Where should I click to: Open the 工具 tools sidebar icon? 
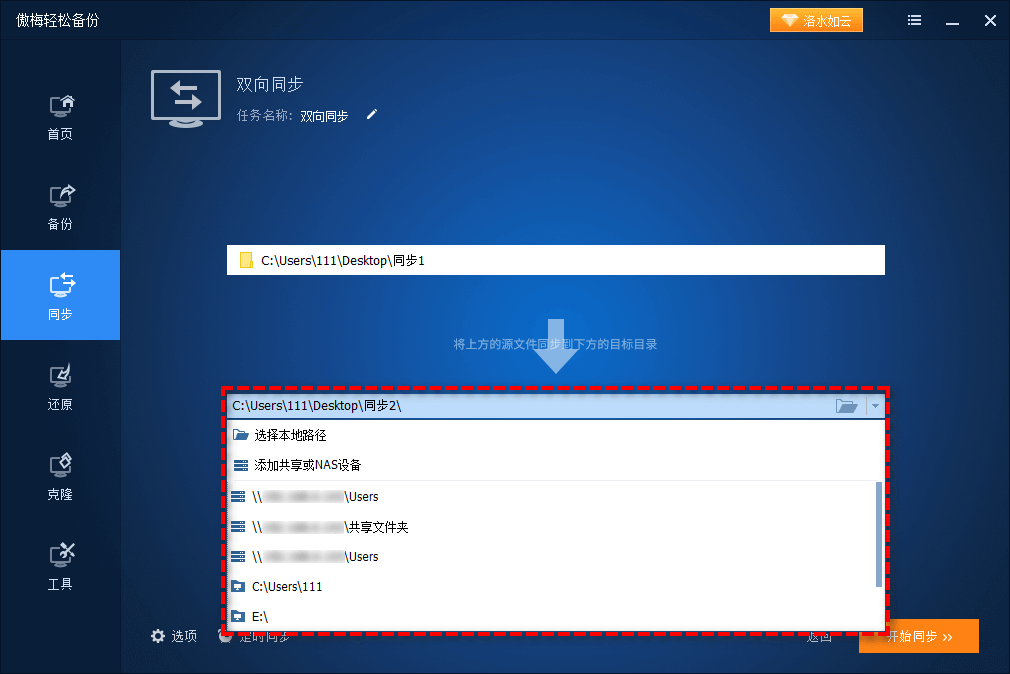point(59,565)
